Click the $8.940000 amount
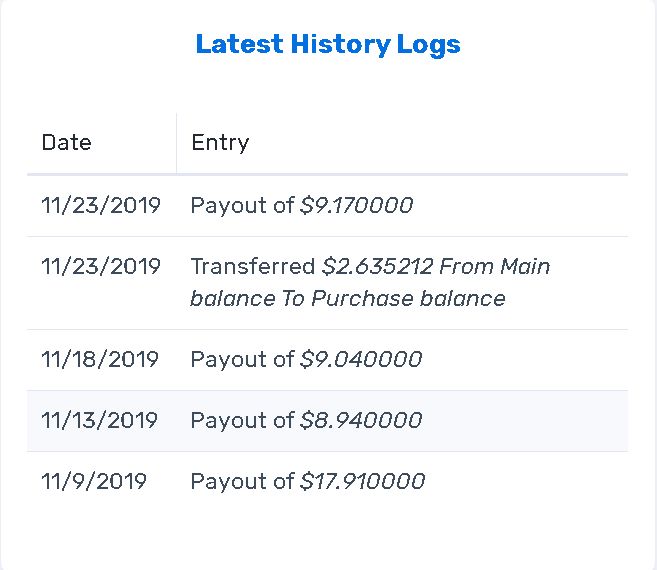The image size is (657, 570). pos(361,420)
